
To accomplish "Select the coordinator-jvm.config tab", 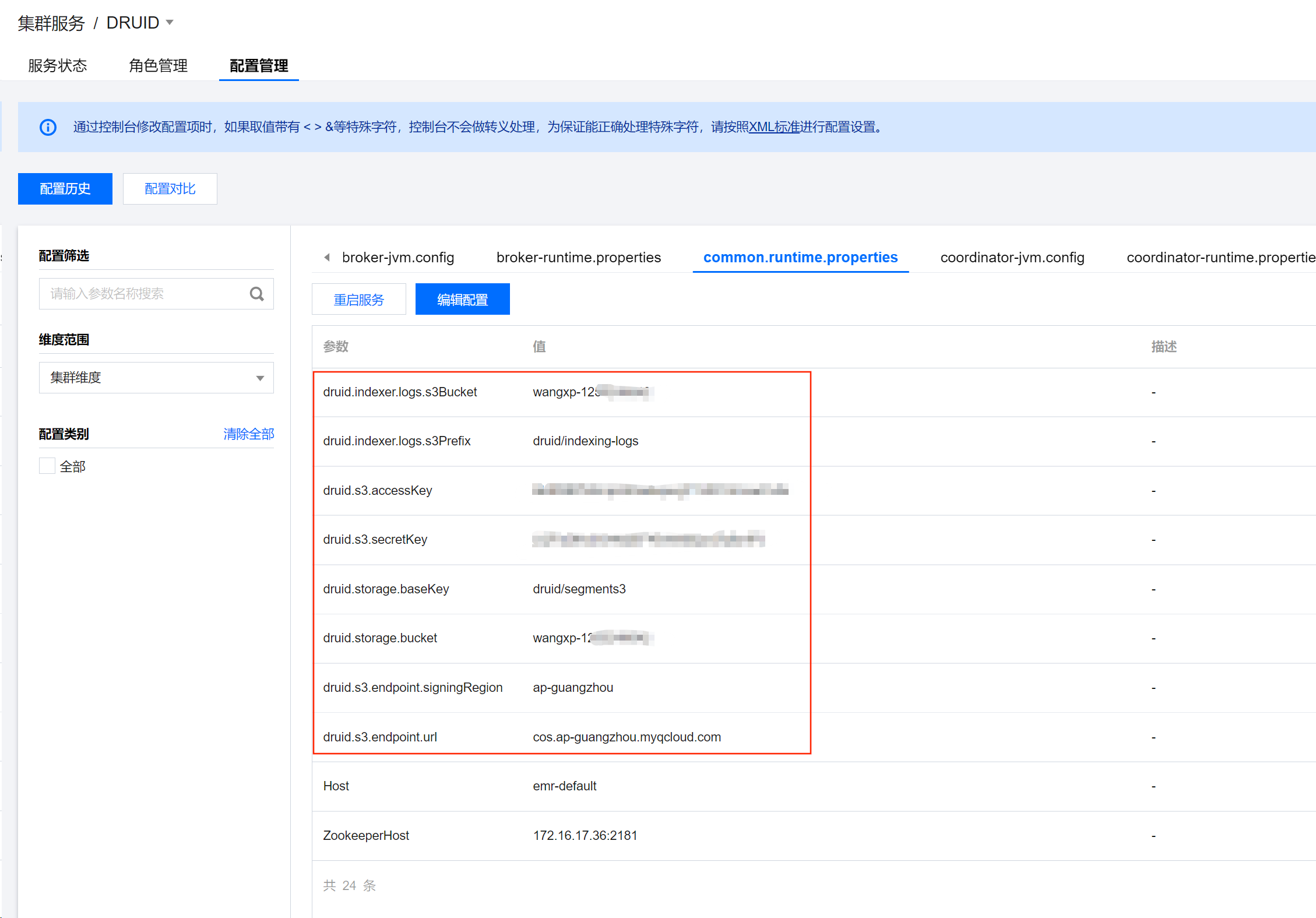I will [1012, 257].
